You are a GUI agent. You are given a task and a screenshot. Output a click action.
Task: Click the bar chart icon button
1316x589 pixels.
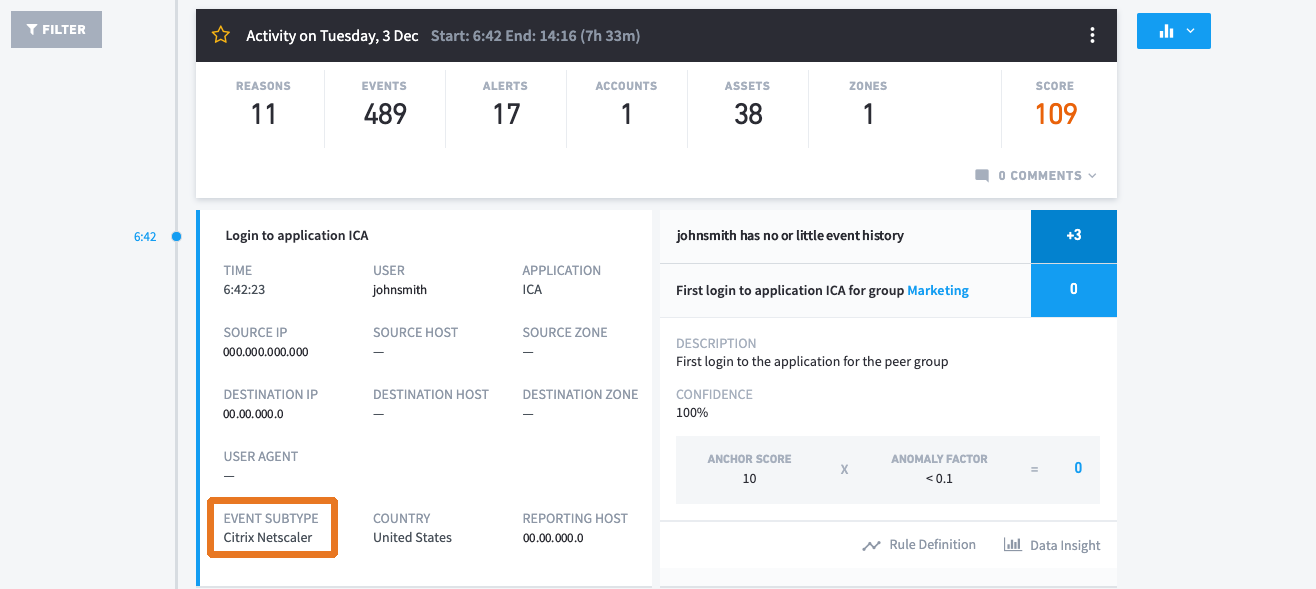point(1166,31)
